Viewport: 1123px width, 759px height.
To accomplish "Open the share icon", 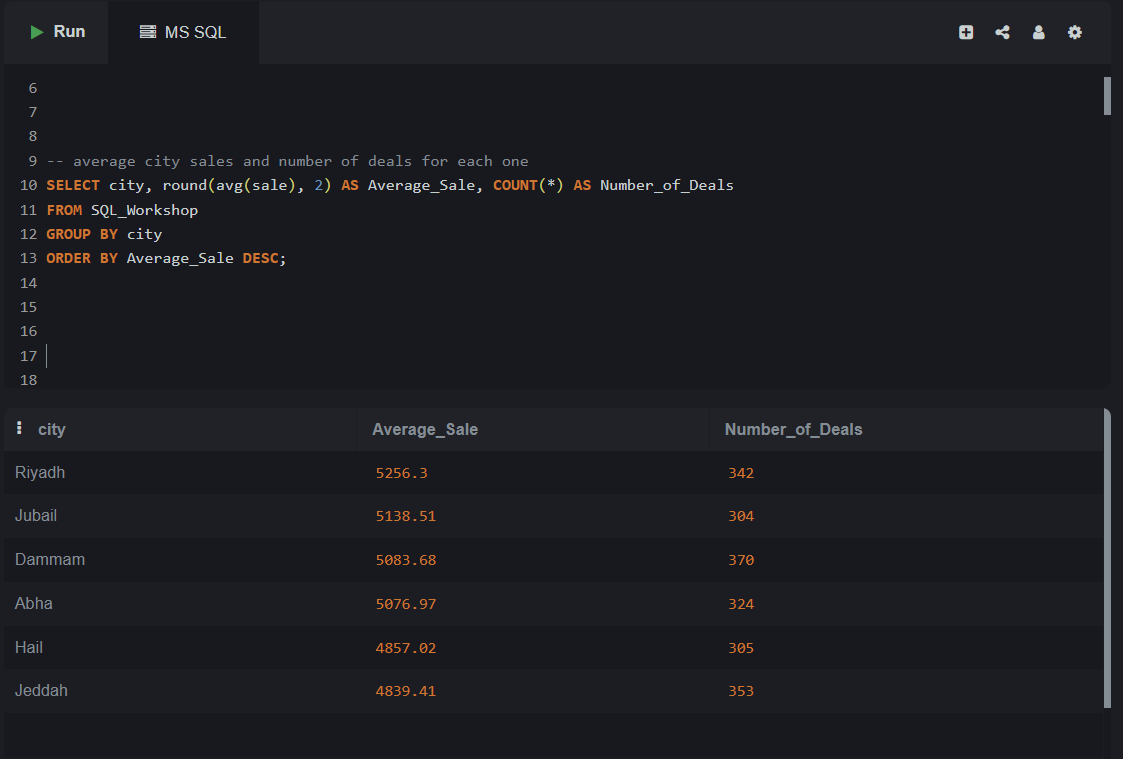I will [x=1003, y=32].
